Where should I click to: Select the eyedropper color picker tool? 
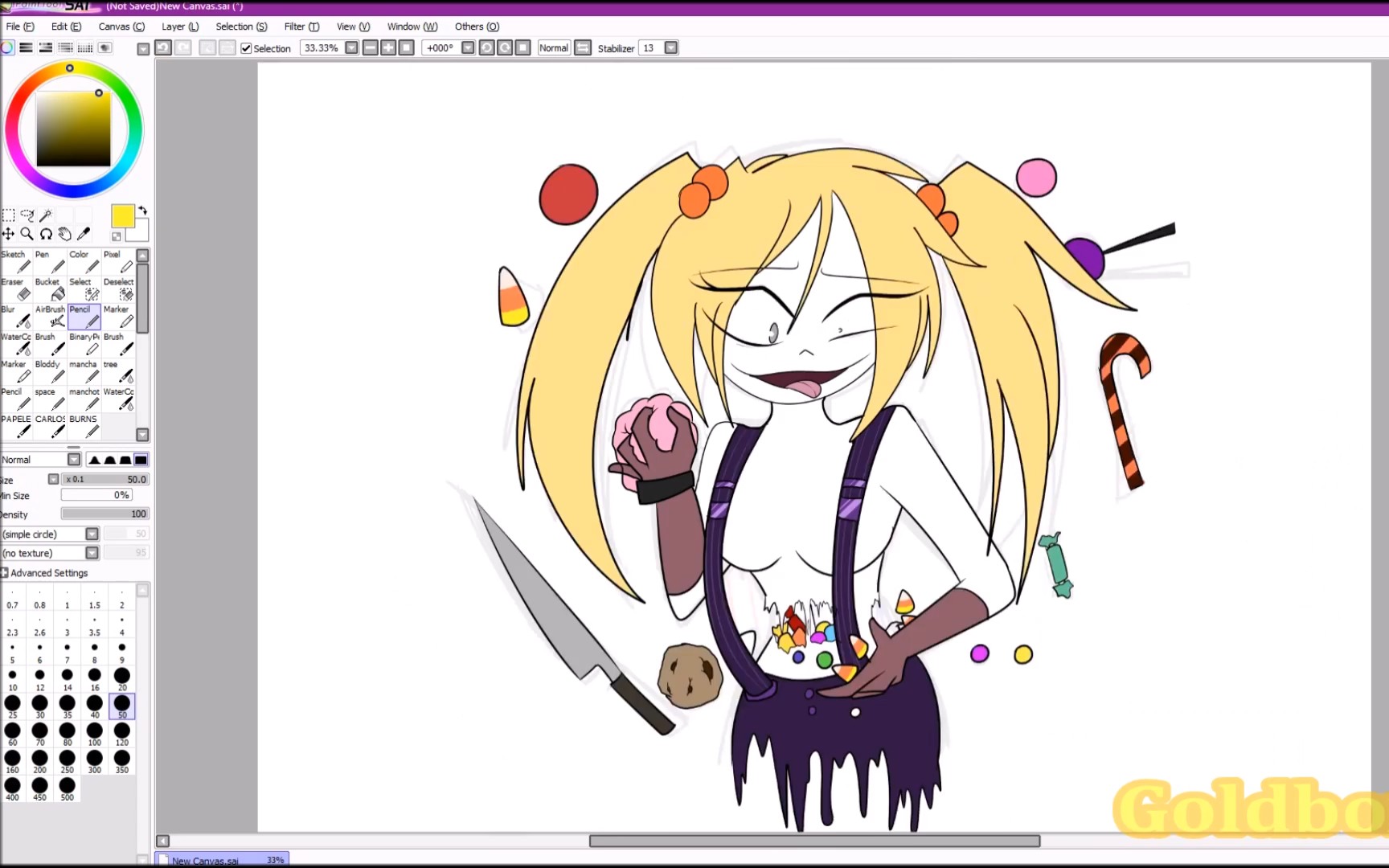tap(84, 234)
